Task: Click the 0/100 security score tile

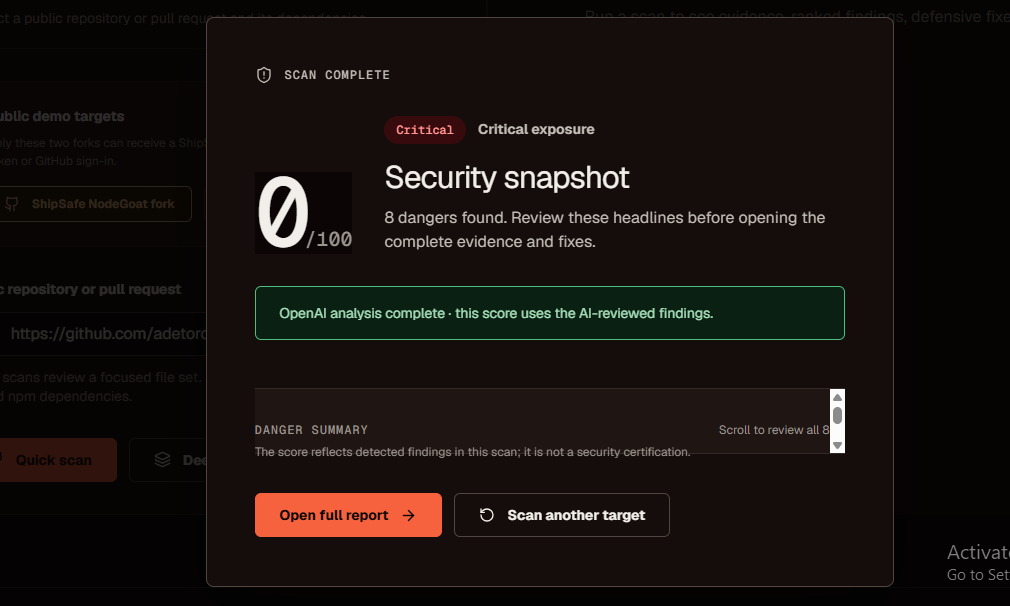Action: click(x=303, y=213)
